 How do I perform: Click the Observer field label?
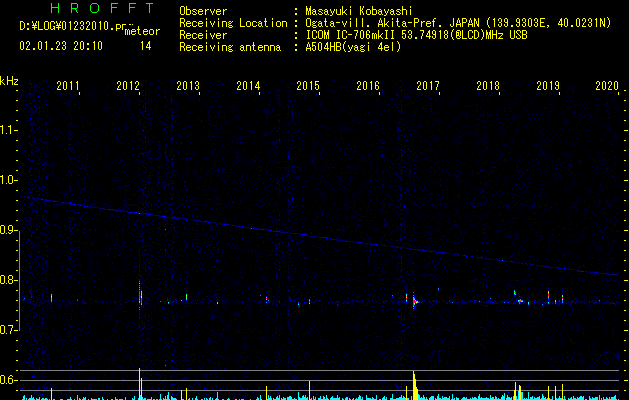(203, 11)
